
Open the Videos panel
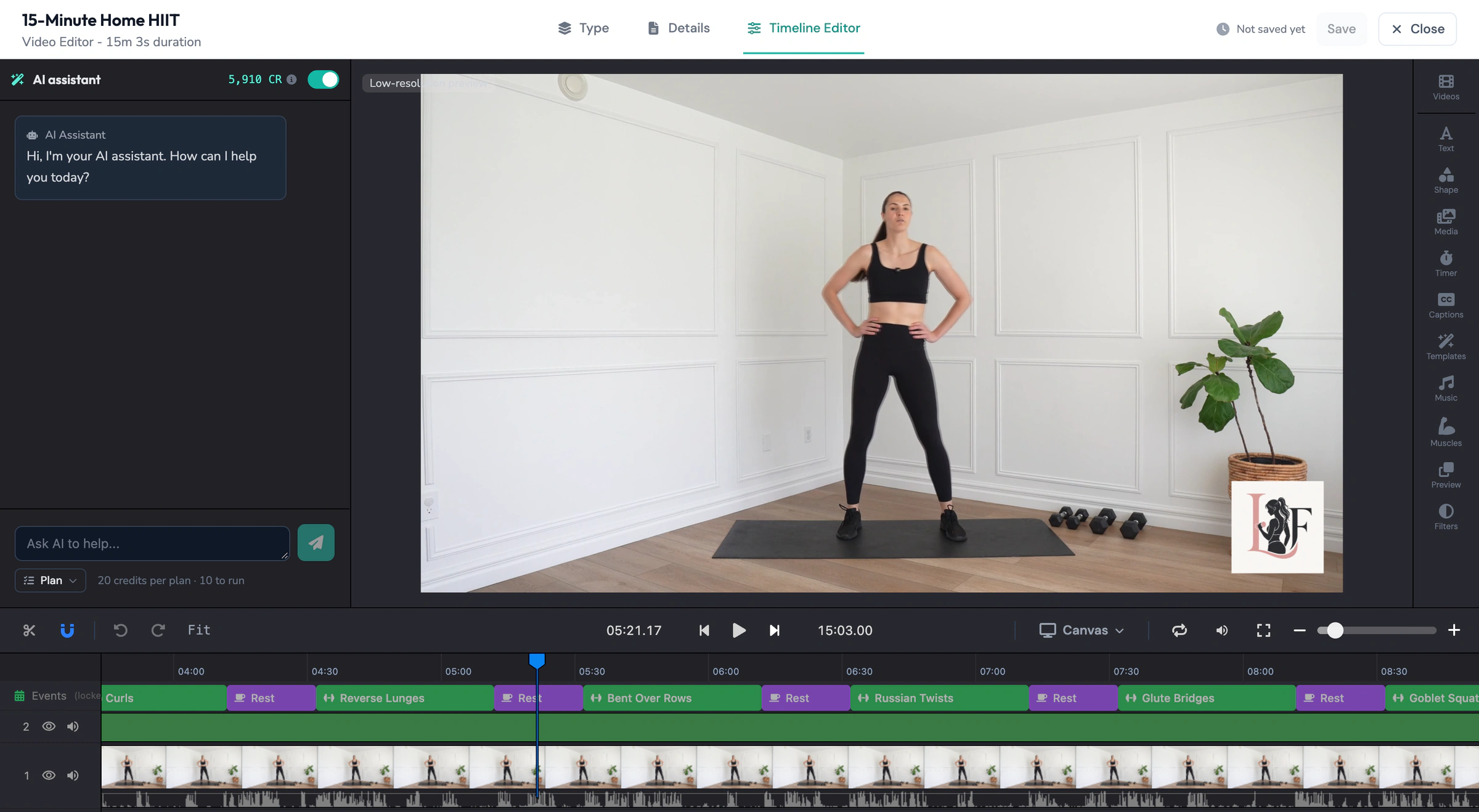[1446, 87]
